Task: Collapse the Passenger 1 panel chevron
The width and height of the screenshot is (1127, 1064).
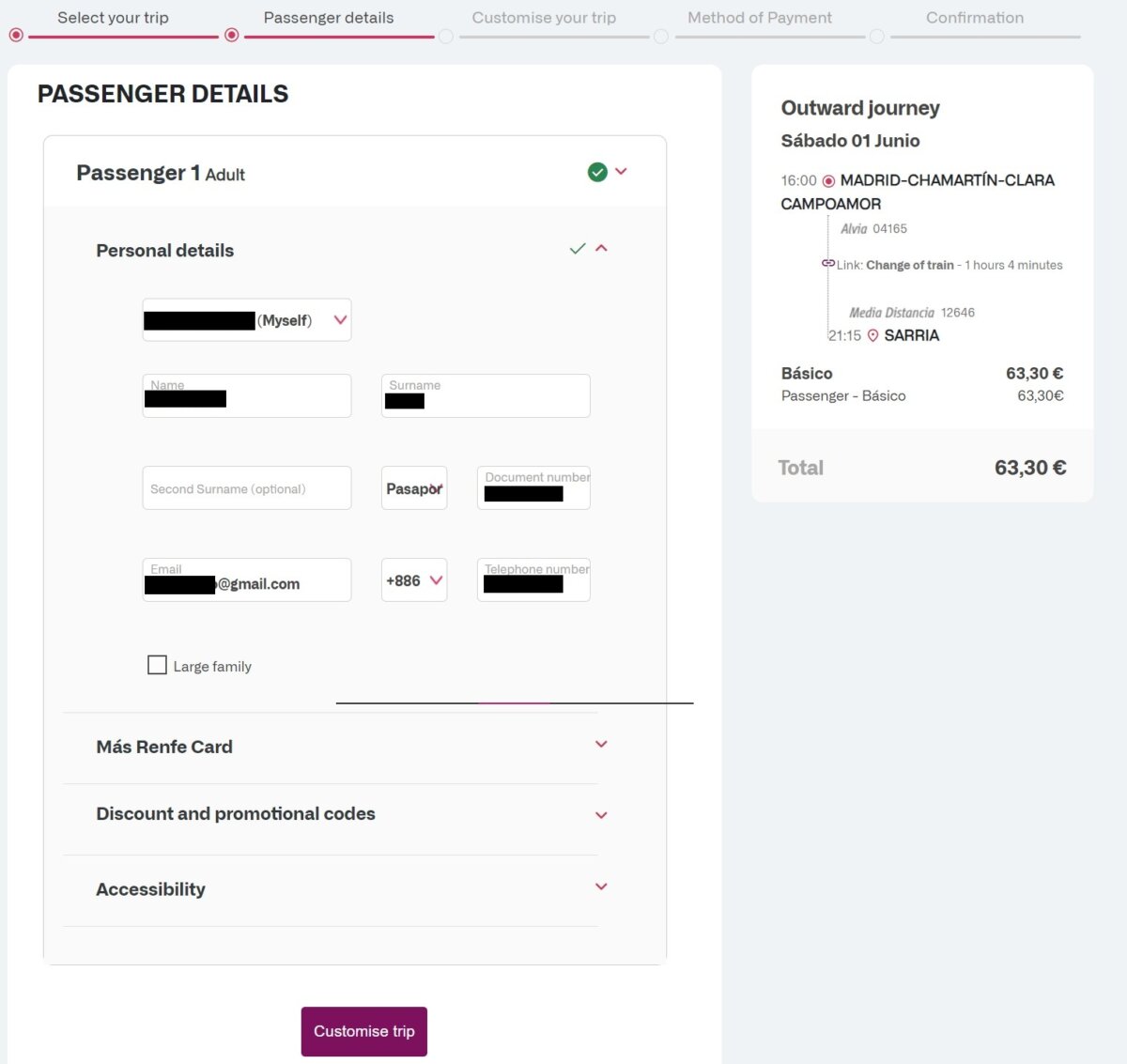Action: [621, 171]
